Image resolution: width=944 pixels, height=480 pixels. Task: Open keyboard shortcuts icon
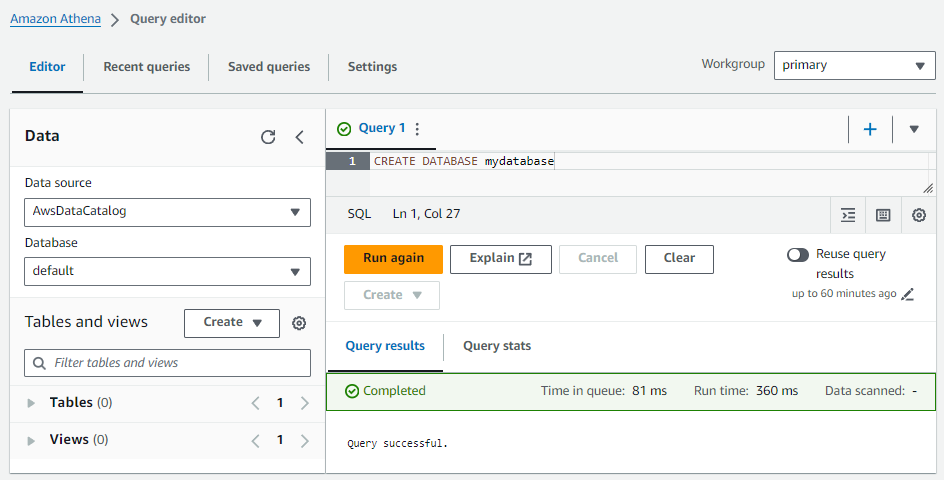[x=883, y=215]
